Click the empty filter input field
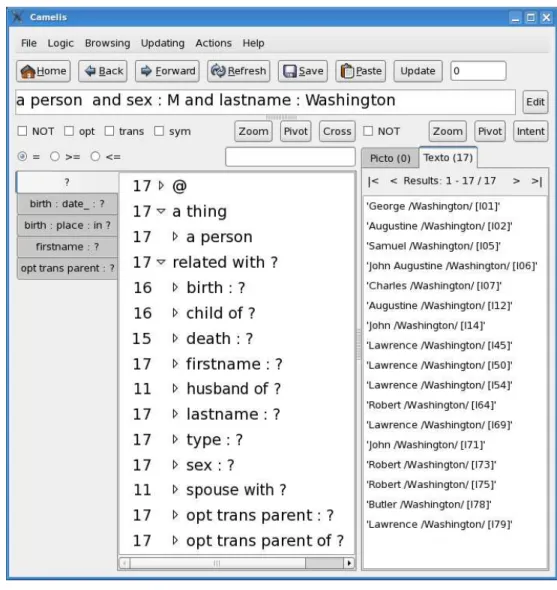 [x=290, y=157]
